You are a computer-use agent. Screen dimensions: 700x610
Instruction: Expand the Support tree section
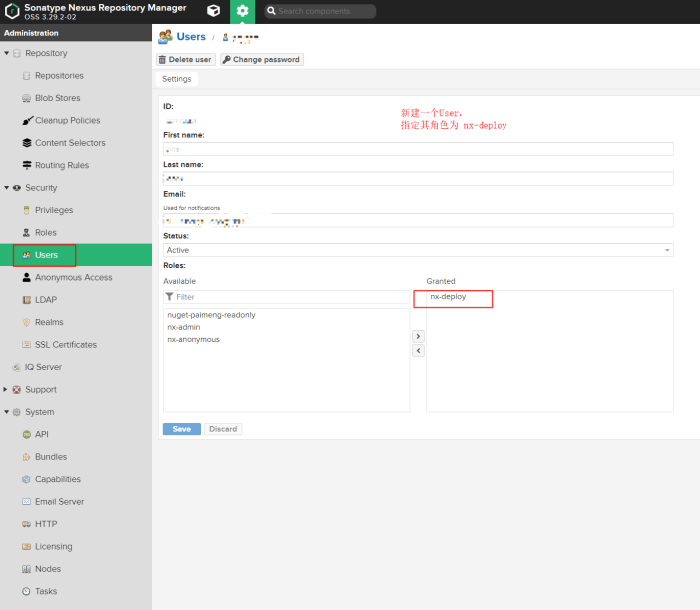tap(5, 389)
